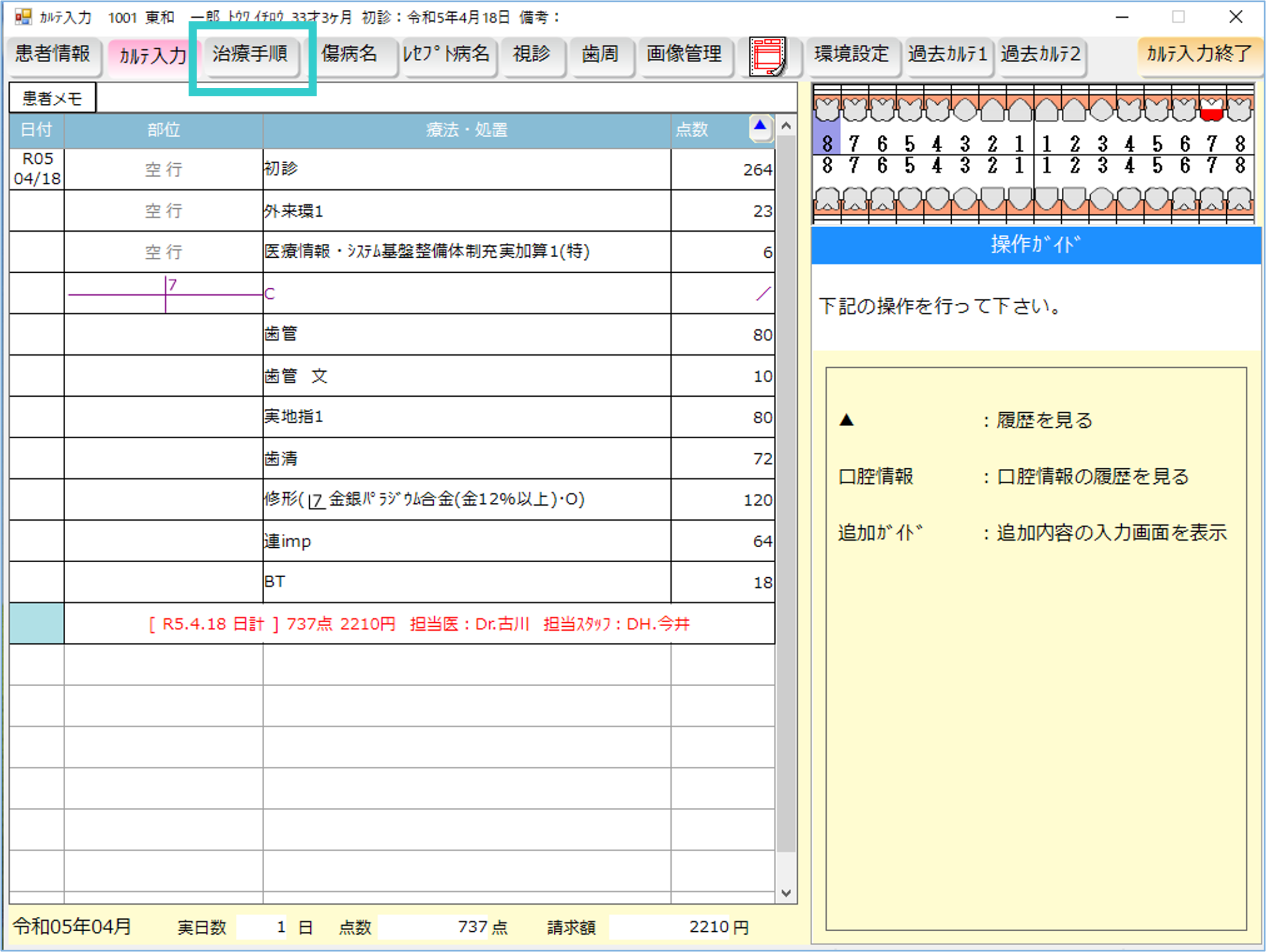Screen dimensions: 1266x952
Task: Click the blue triangle history icon
Action: pos(760,126)
